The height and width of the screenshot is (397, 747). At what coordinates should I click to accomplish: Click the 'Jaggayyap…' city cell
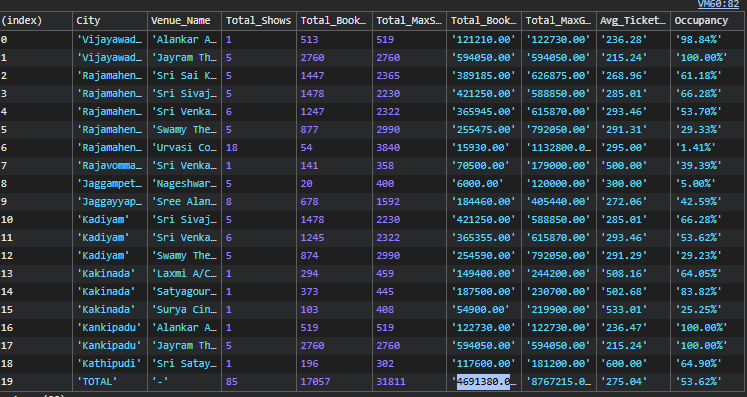point(110,202)
